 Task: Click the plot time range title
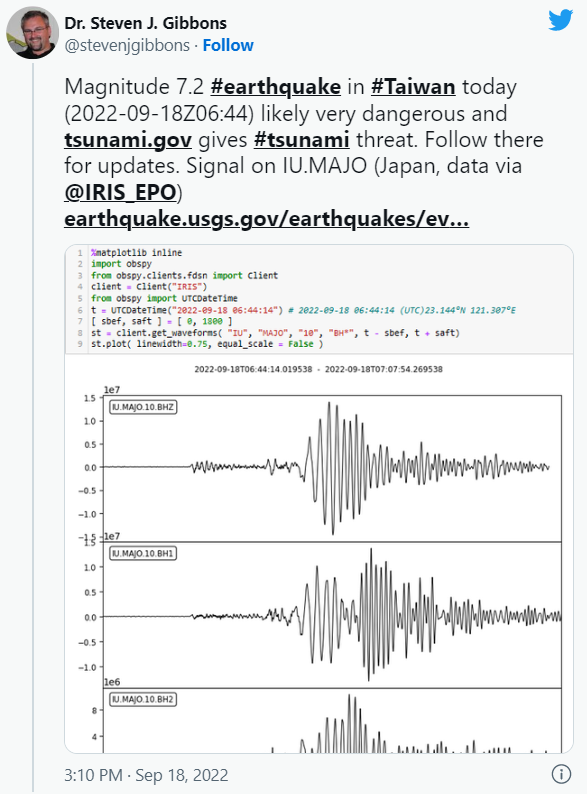[x=319, y=369]
